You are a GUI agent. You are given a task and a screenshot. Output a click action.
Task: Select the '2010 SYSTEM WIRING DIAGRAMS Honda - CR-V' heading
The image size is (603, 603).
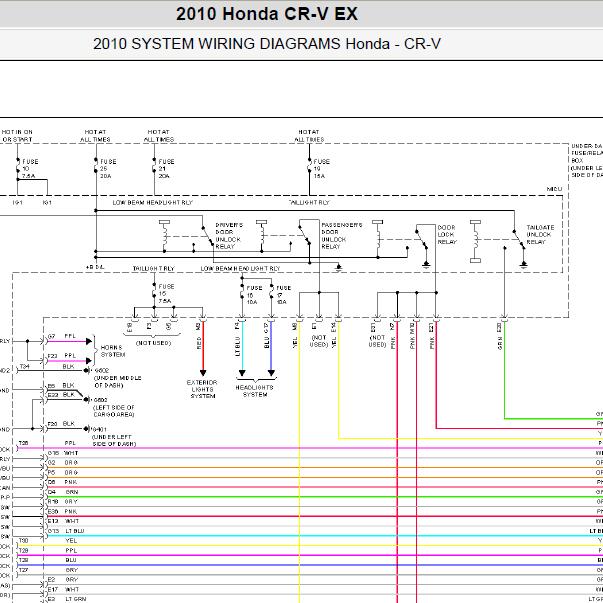click(x=267, y=43)
